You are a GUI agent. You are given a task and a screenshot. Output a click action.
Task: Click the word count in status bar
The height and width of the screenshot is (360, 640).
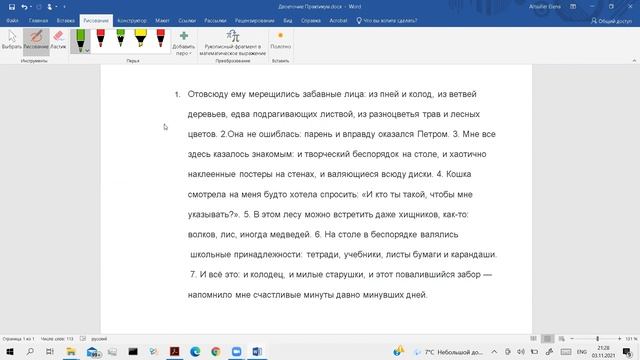(57, 339)
